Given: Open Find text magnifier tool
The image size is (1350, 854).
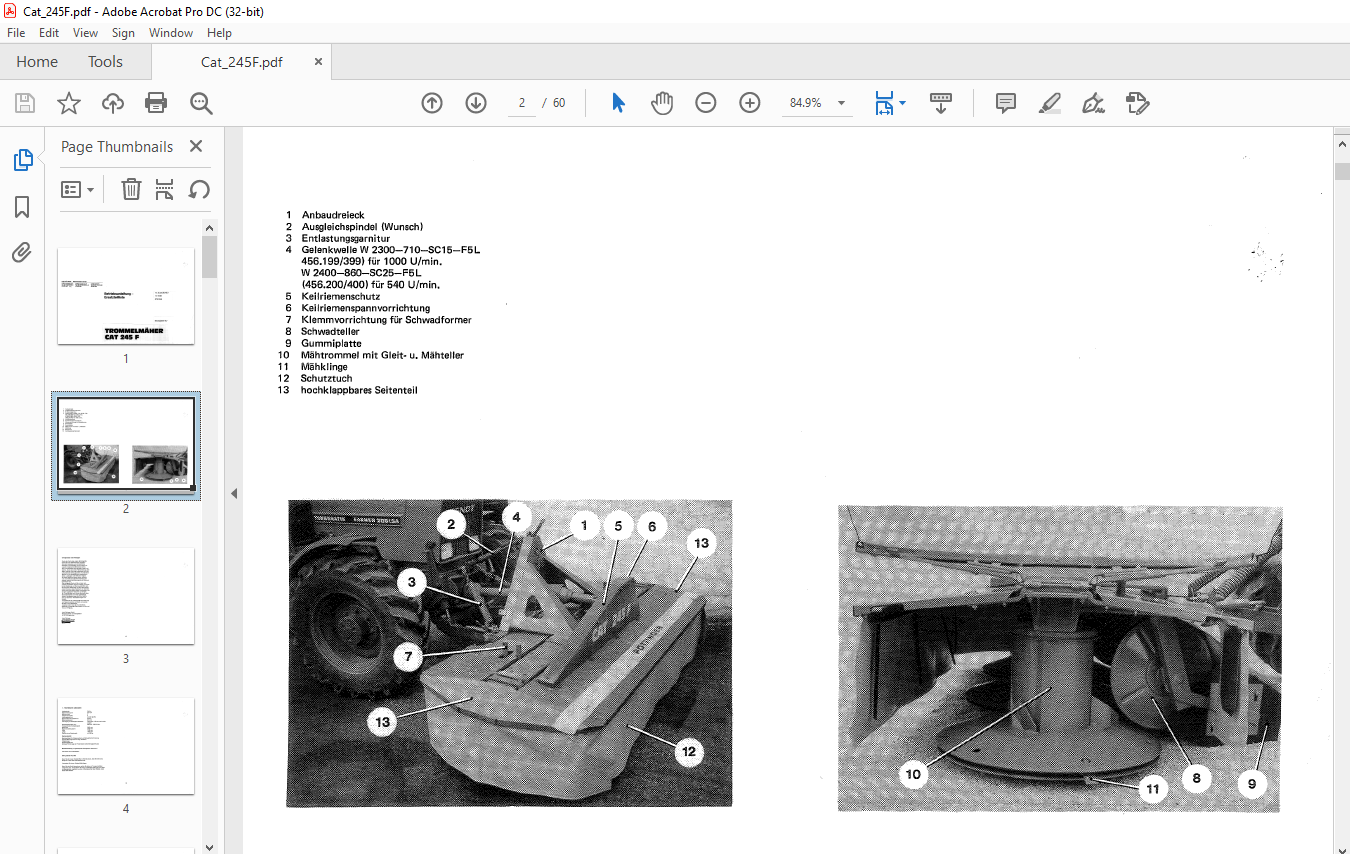Looking at the screenshot, I should [x=201, y=103].
